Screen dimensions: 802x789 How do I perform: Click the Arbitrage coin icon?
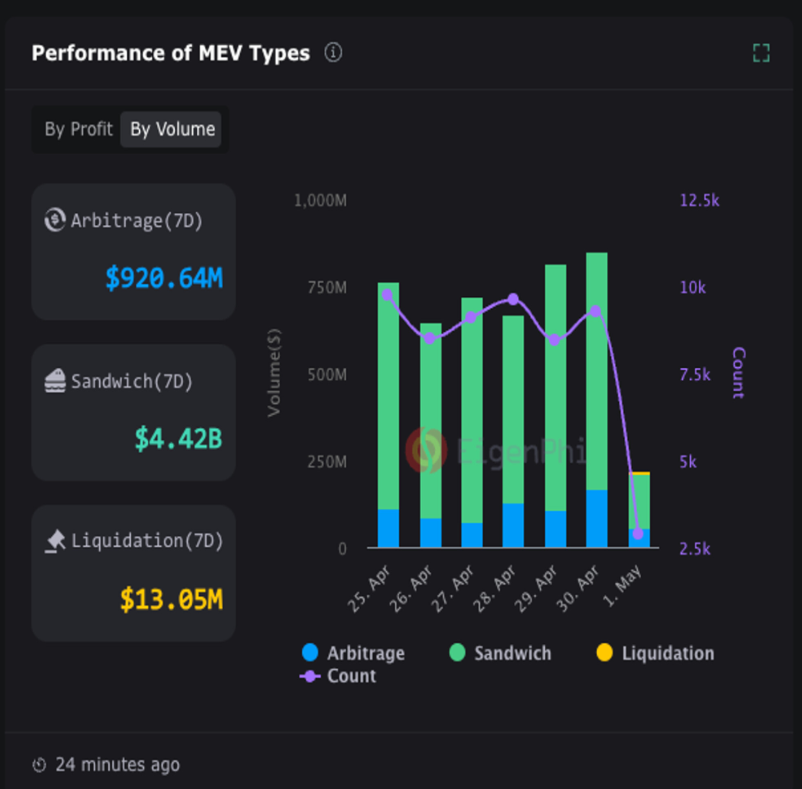(56, 220)
